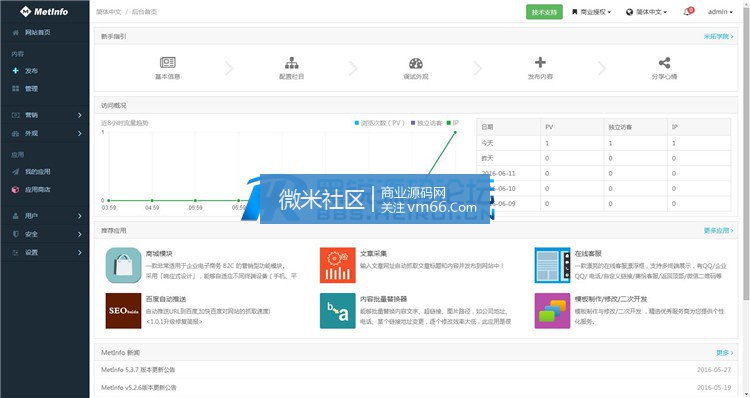The width and height of the screenshot is (750, 398).
Task: Open the admin account dropdown
Action: point(720,12)
